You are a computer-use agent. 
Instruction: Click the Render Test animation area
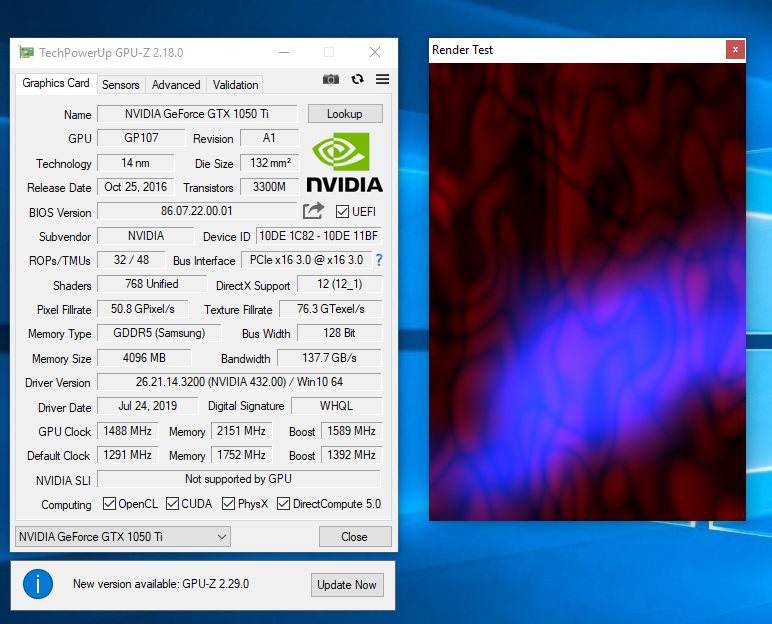(x=587, y=292)
